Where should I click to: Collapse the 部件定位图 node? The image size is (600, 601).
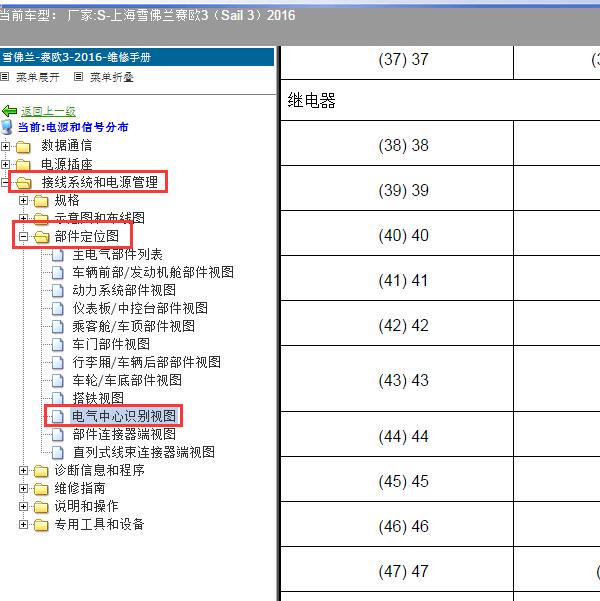click(x=23, y=236)
